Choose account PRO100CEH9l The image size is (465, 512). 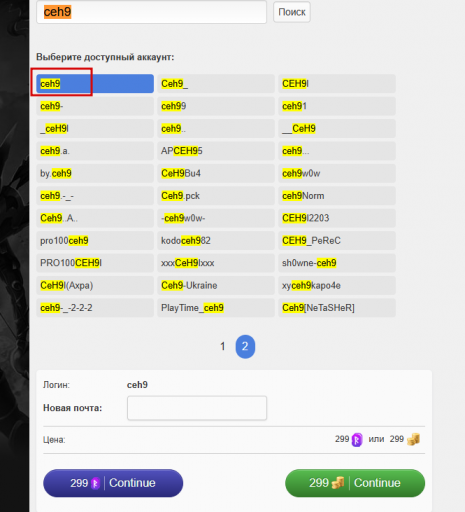(95, 263)
